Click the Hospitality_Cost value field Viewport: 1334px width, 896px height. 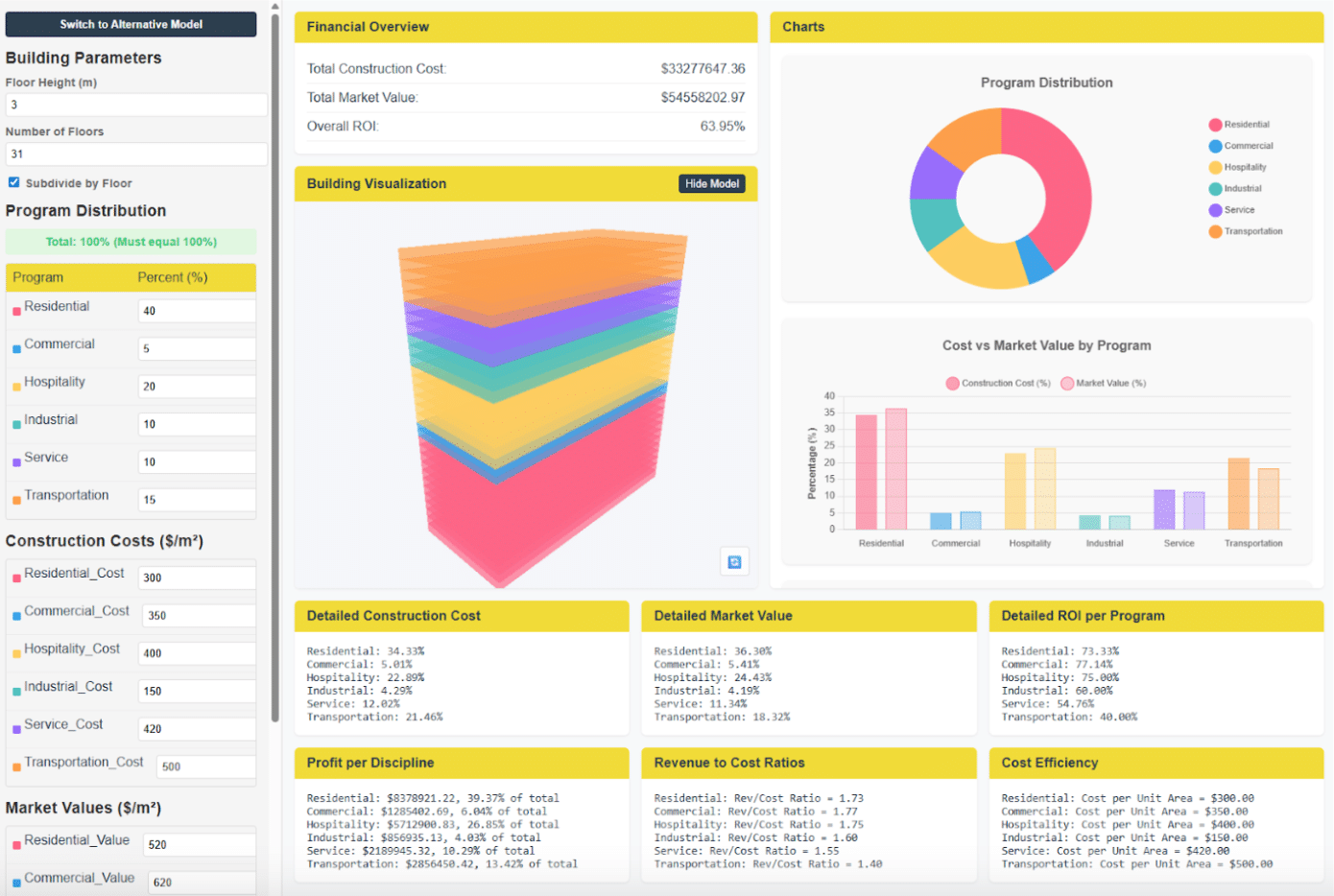197,653
